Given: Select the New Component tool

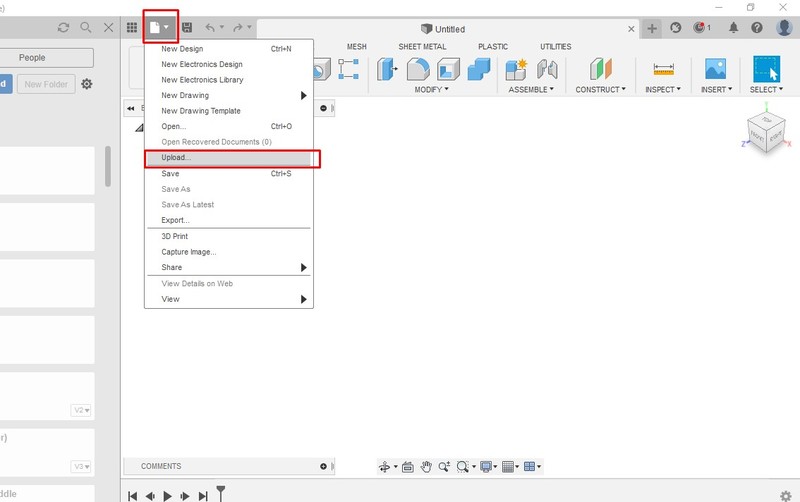Looking at the screenshot, I should (516, 69).
